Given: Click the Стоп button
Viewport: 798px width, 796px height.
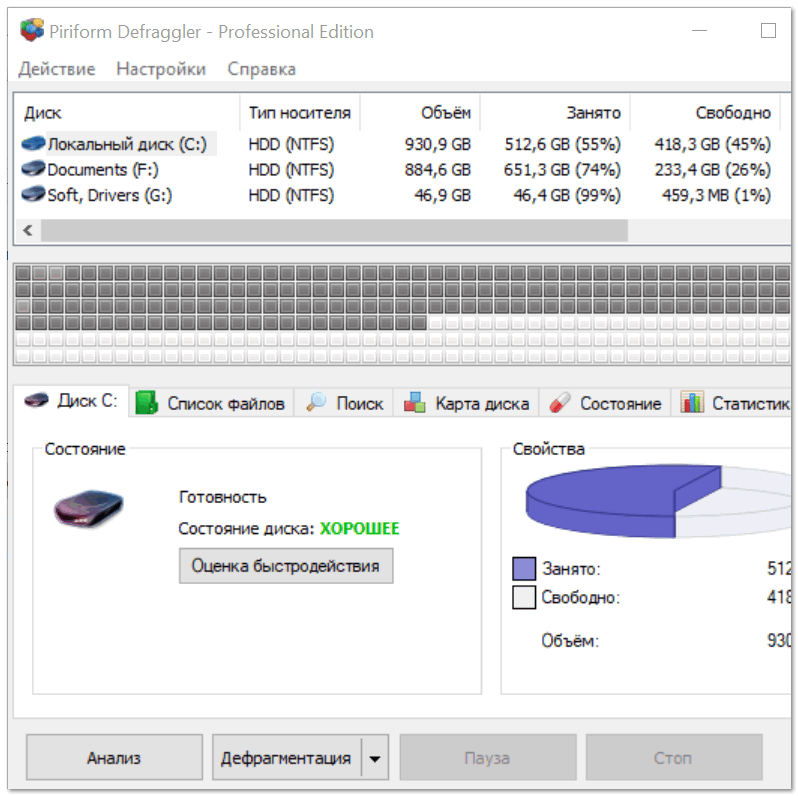Looking at the screenshot, I should [673, 757].
